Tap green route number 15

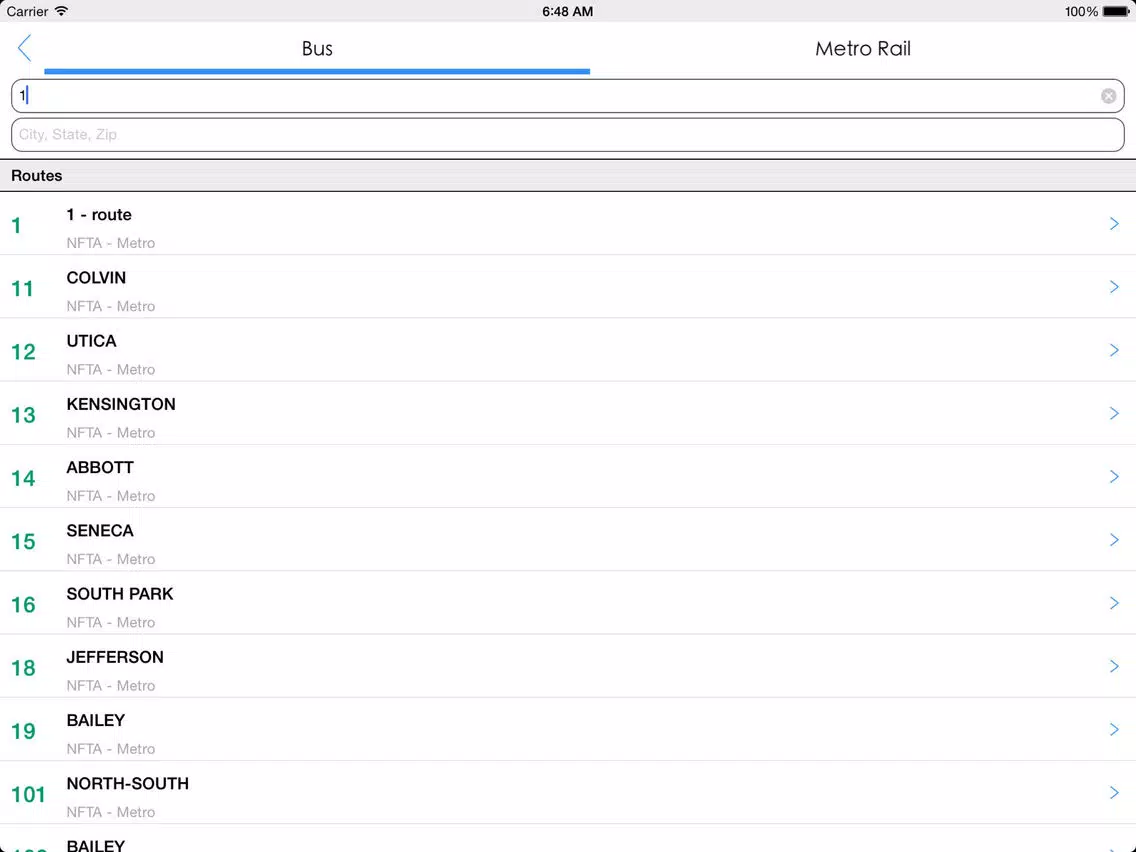pos(23,542)
